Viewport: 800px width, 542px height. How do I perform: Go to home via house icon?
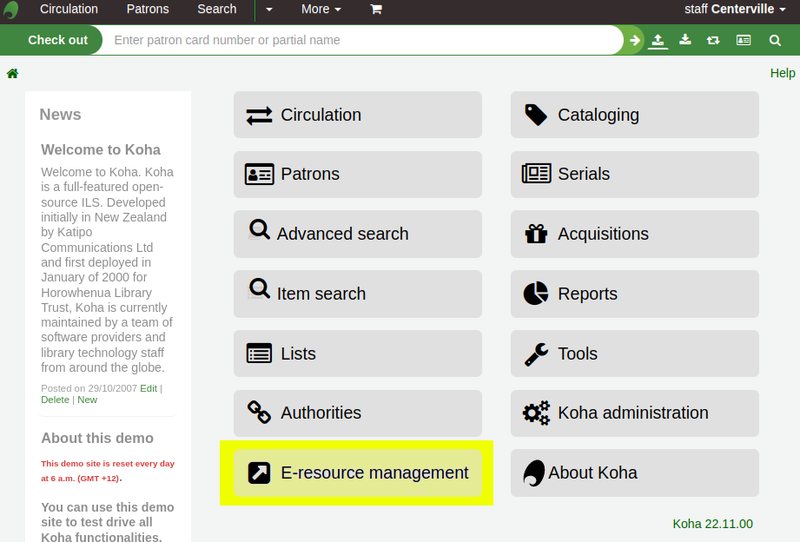(12, 73)
